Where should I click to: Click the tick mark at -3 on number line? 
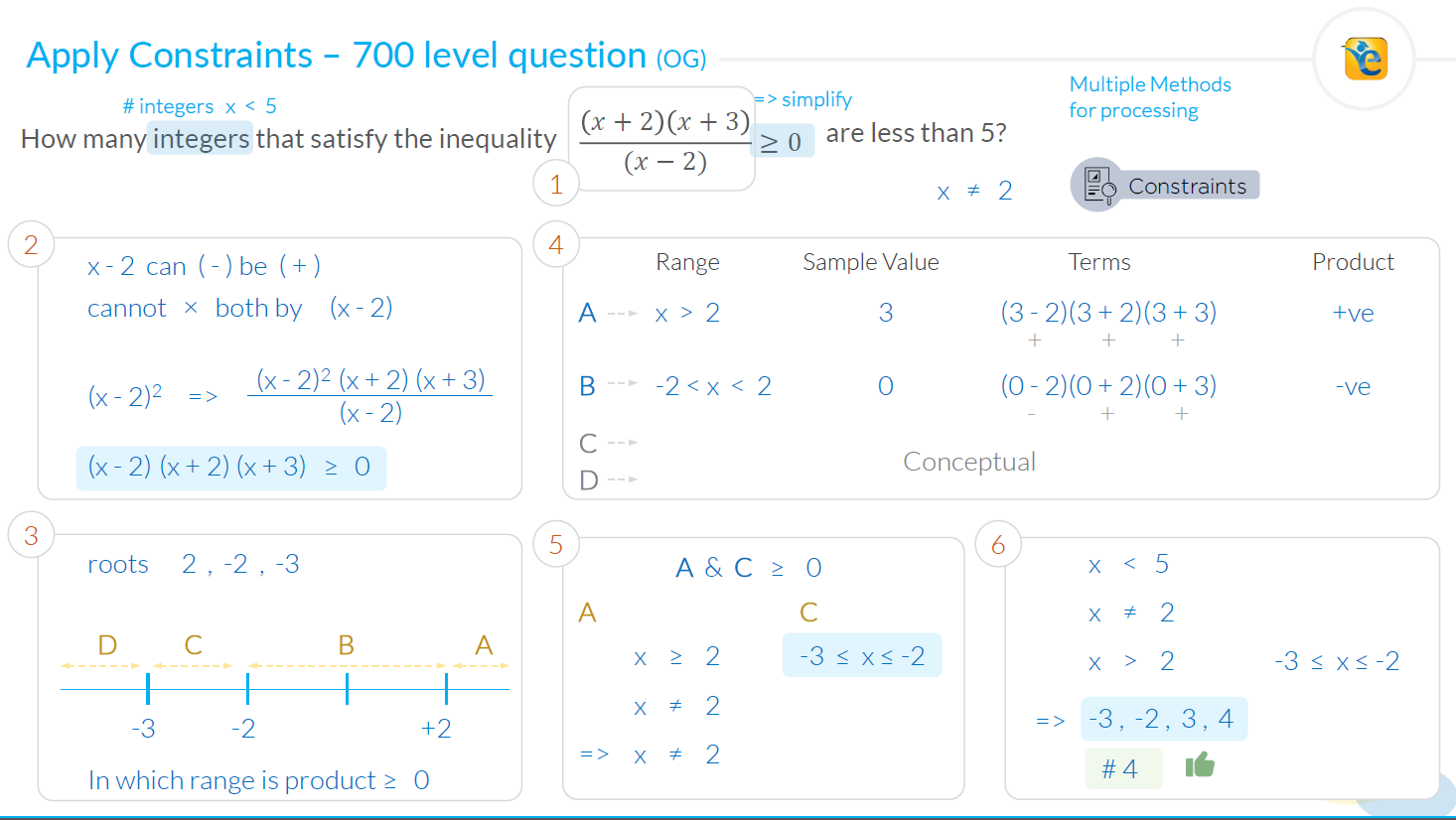click(x=148, y=688)
